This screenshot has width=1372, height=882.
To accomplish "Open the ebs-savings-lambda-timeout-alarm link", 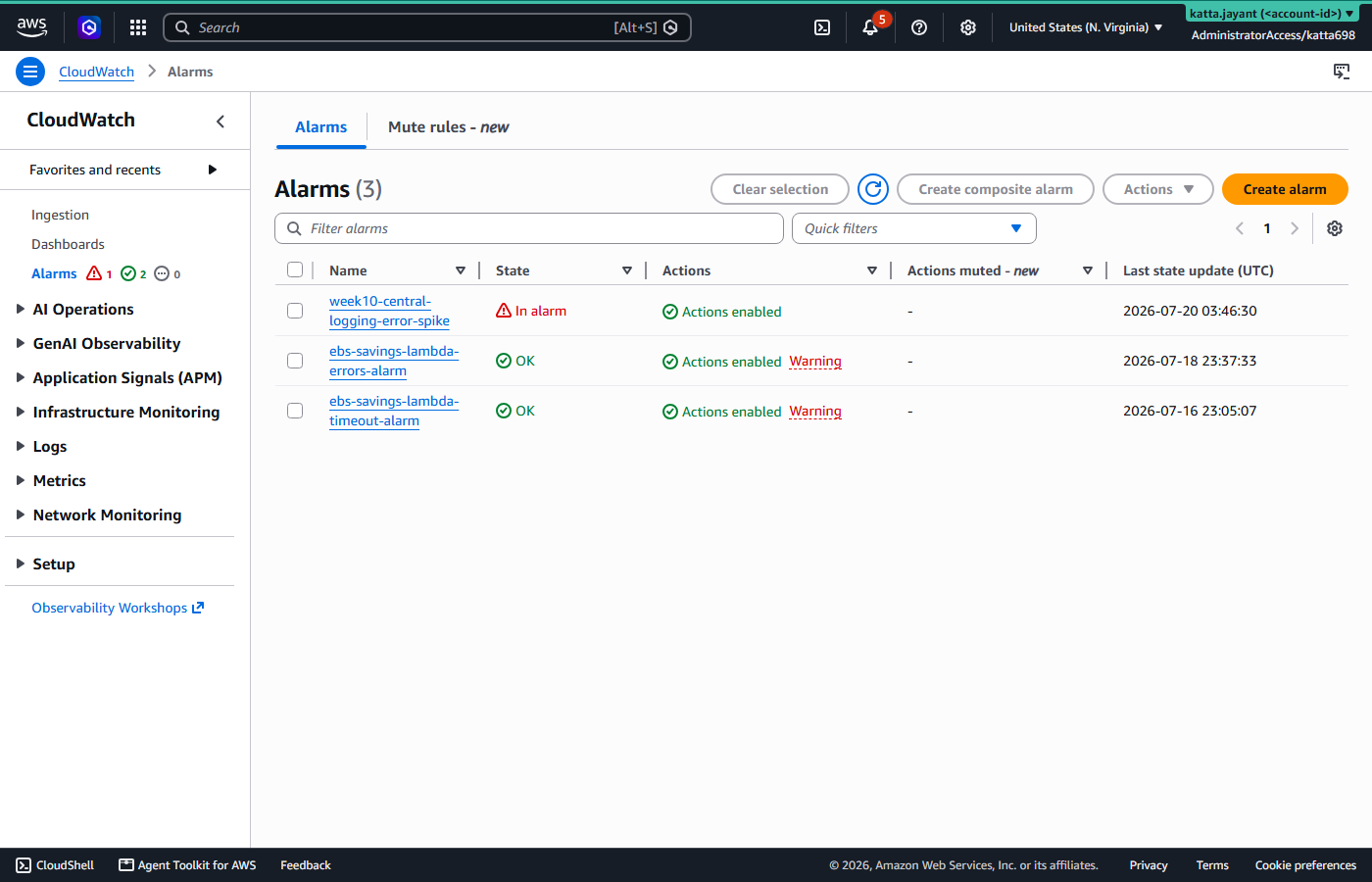I will (394, 411).
